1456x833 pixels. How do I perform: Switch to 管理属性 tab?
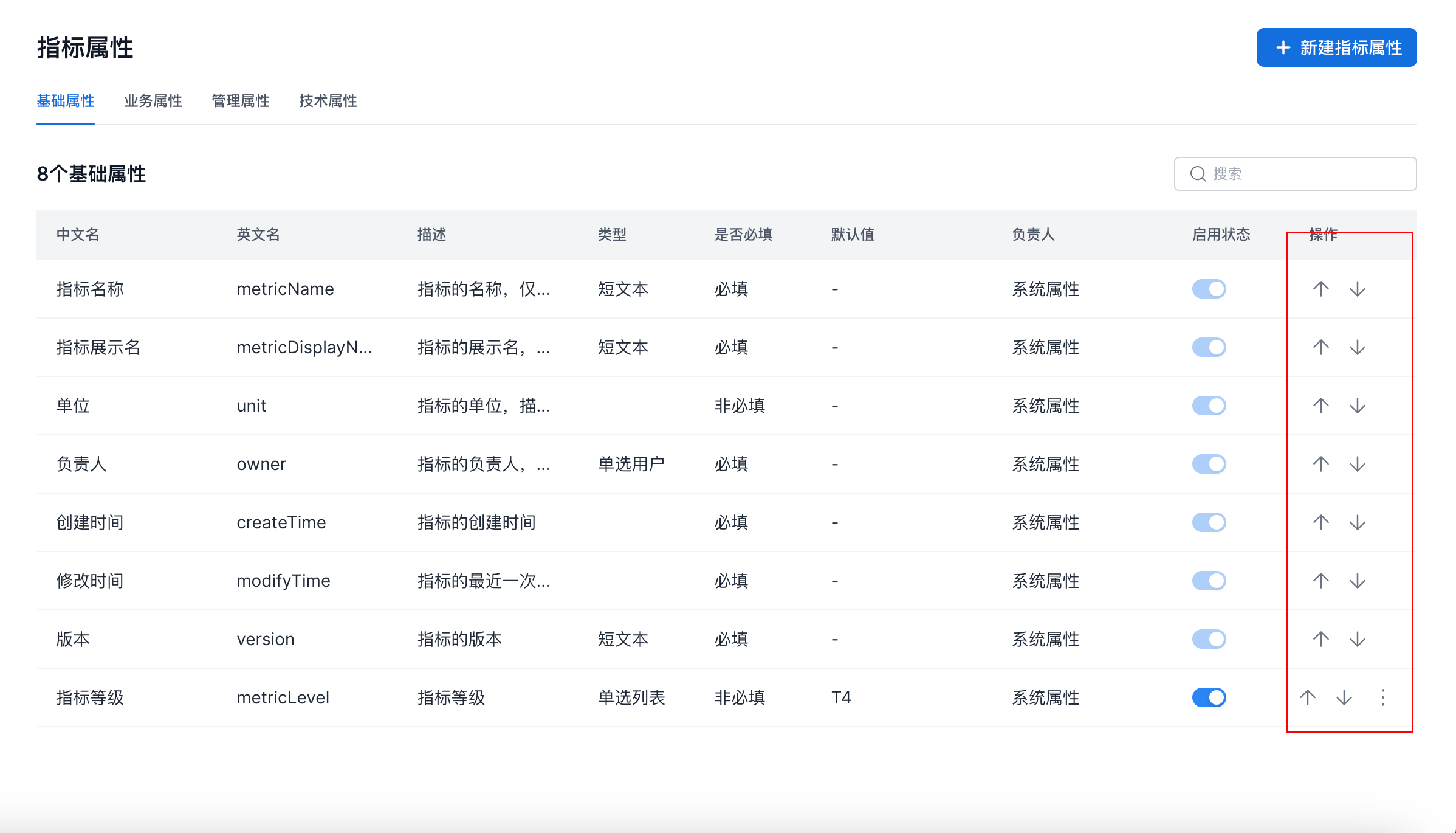241,101
